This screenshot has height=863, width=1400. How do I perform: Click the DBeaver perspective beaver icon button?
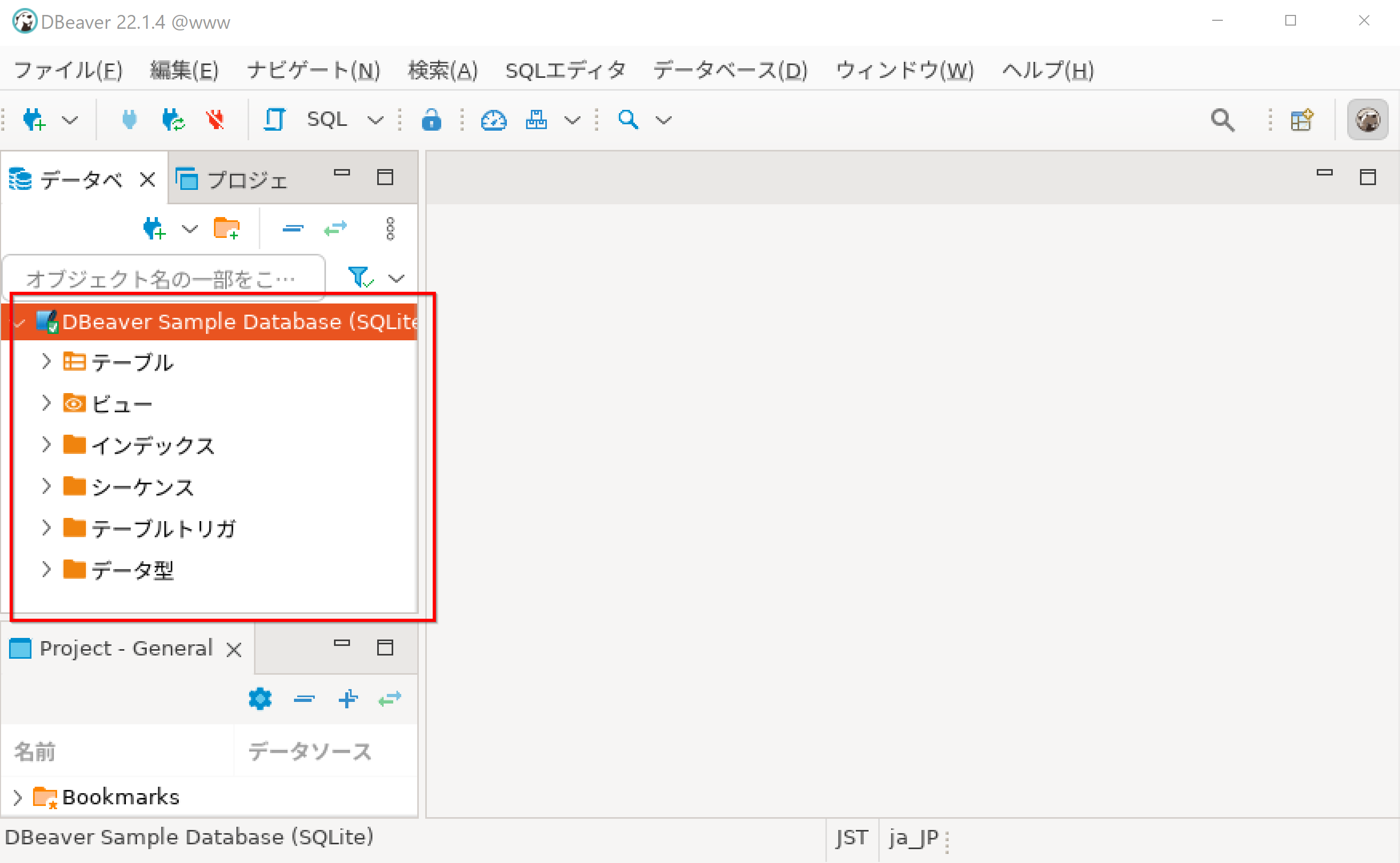[1367, 120]
